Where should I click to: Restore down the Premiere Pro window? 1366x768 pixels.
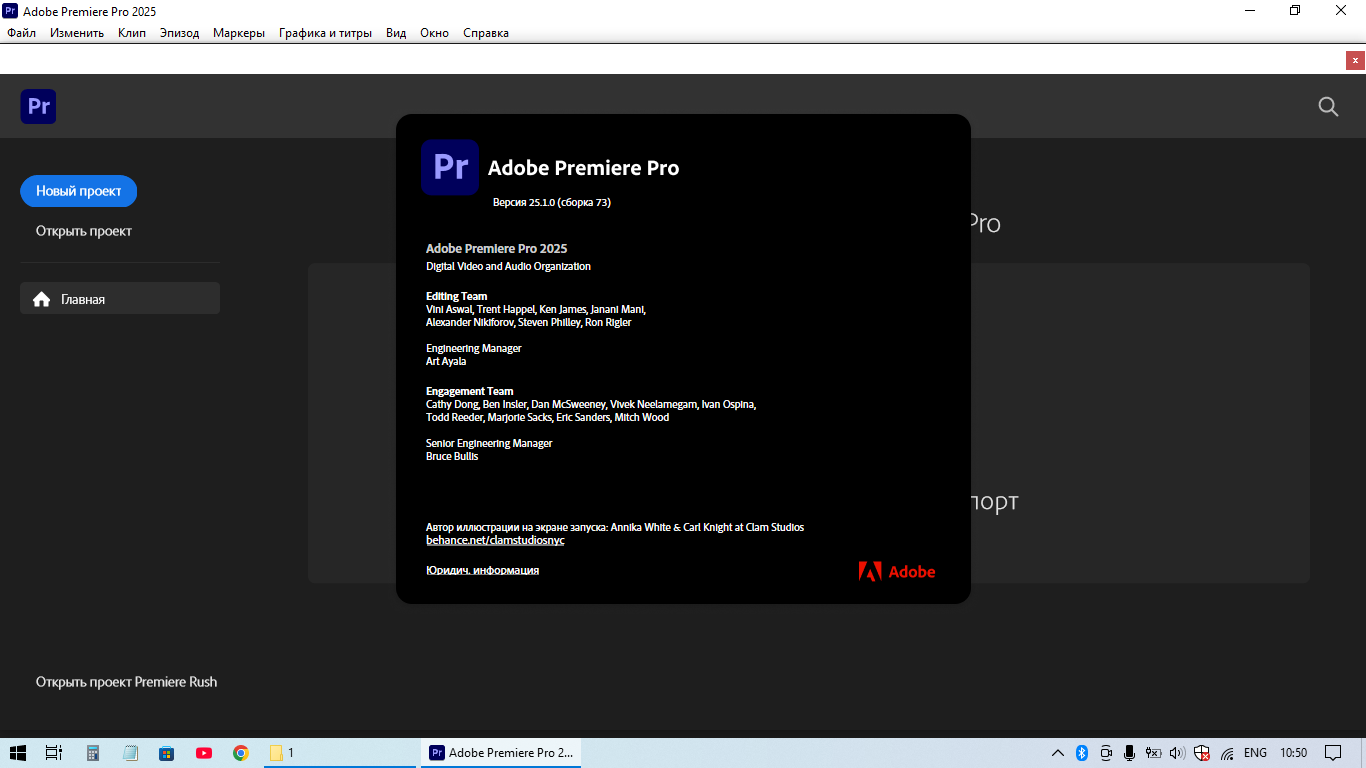(x=1296, y=11)
